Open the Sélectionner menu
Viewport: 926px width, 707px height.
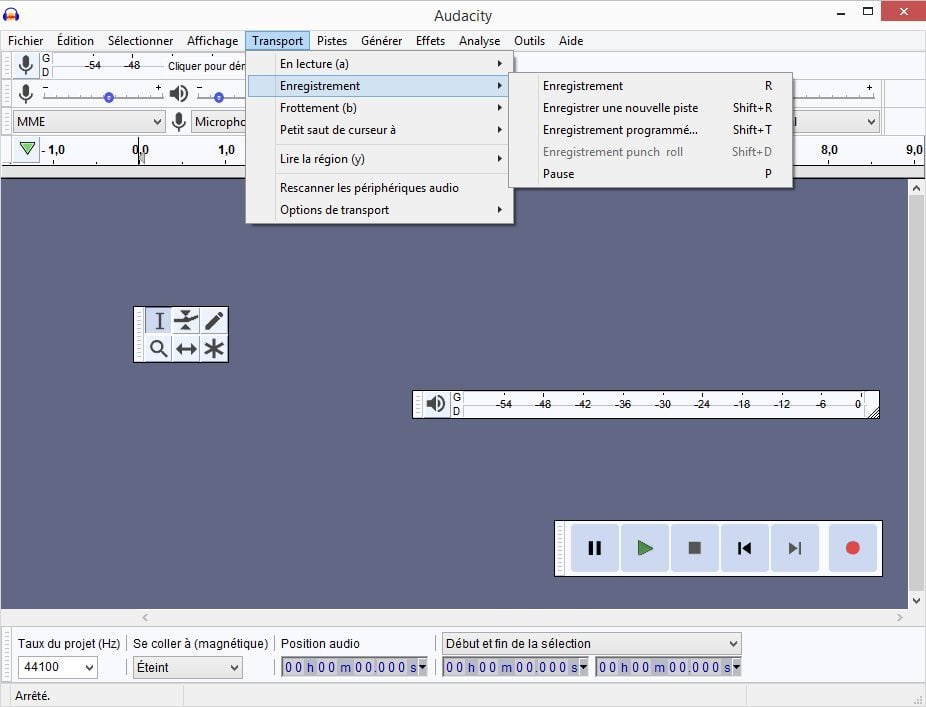coord(141,41)
